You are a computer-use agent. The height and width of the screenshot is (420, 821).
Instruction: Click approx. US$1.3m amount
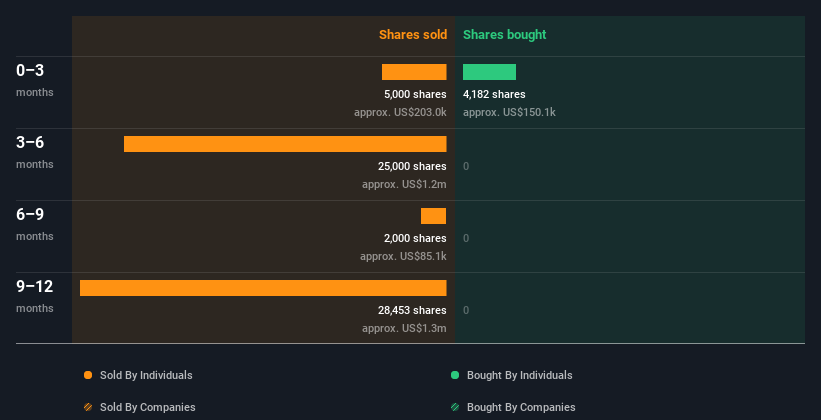tap(404, 328)
